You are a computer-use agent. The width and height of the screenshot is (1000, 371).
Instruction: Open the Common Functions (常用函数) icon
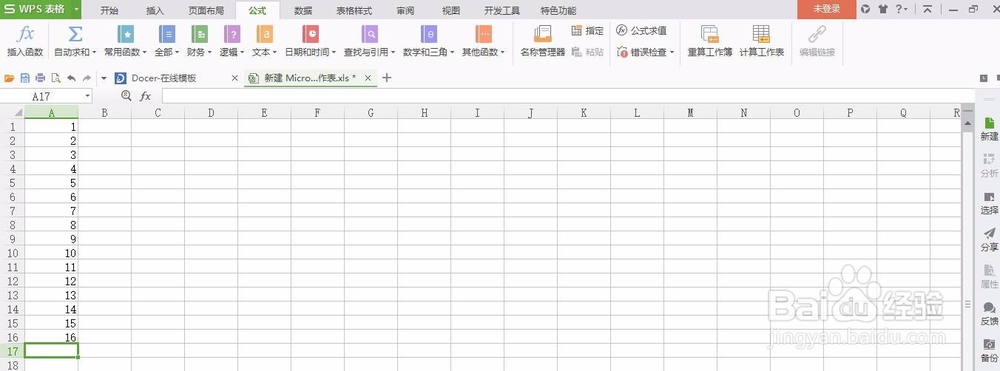tap(126, 34)
